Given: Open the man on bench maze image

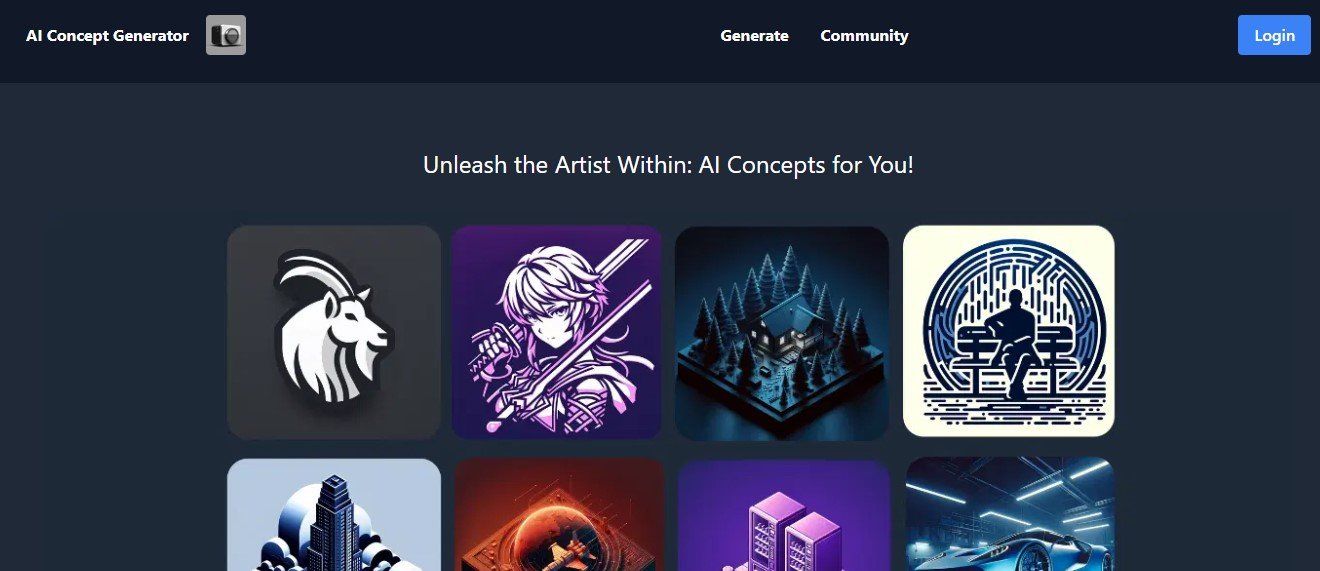Looking at the screenshot, I should pyautogui.click(x=1009, y=331).
